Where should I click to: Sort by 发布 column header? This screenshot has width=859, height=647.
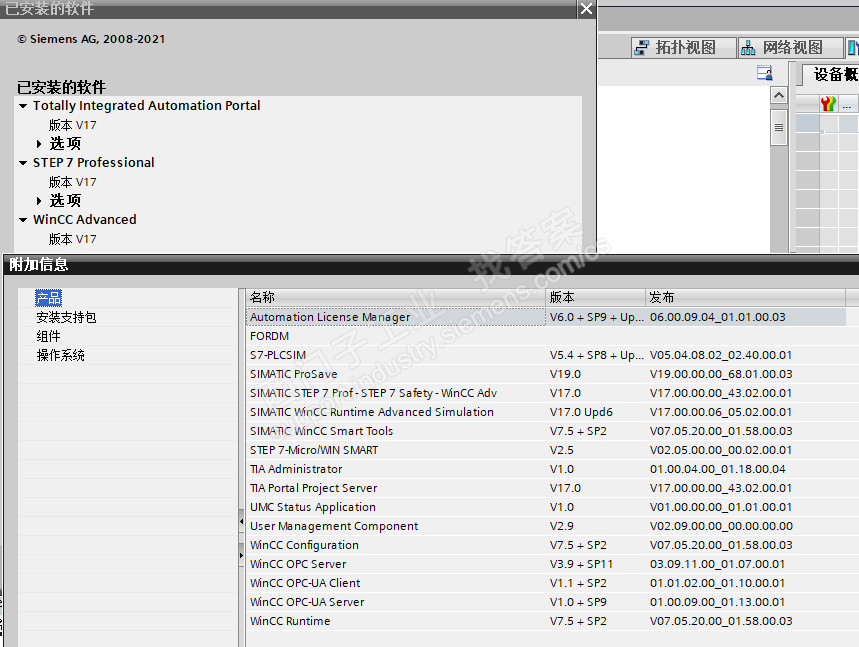[746, 297]
